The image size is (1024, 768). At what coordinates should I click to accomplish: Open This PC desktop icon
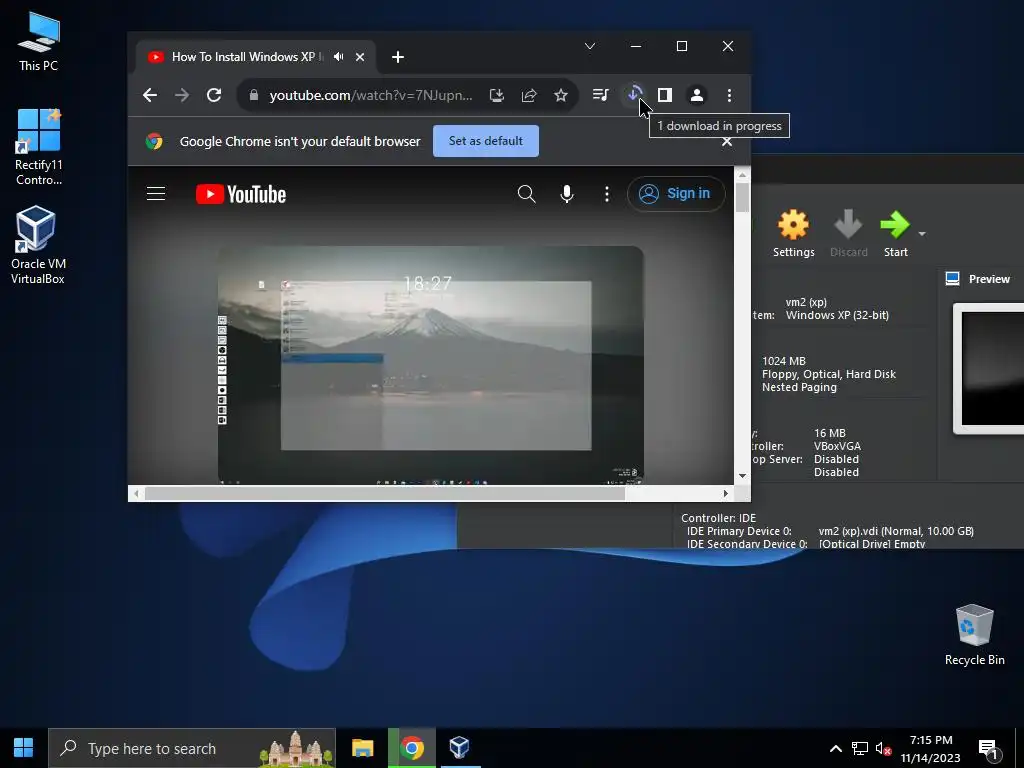(x=39, y=42)
